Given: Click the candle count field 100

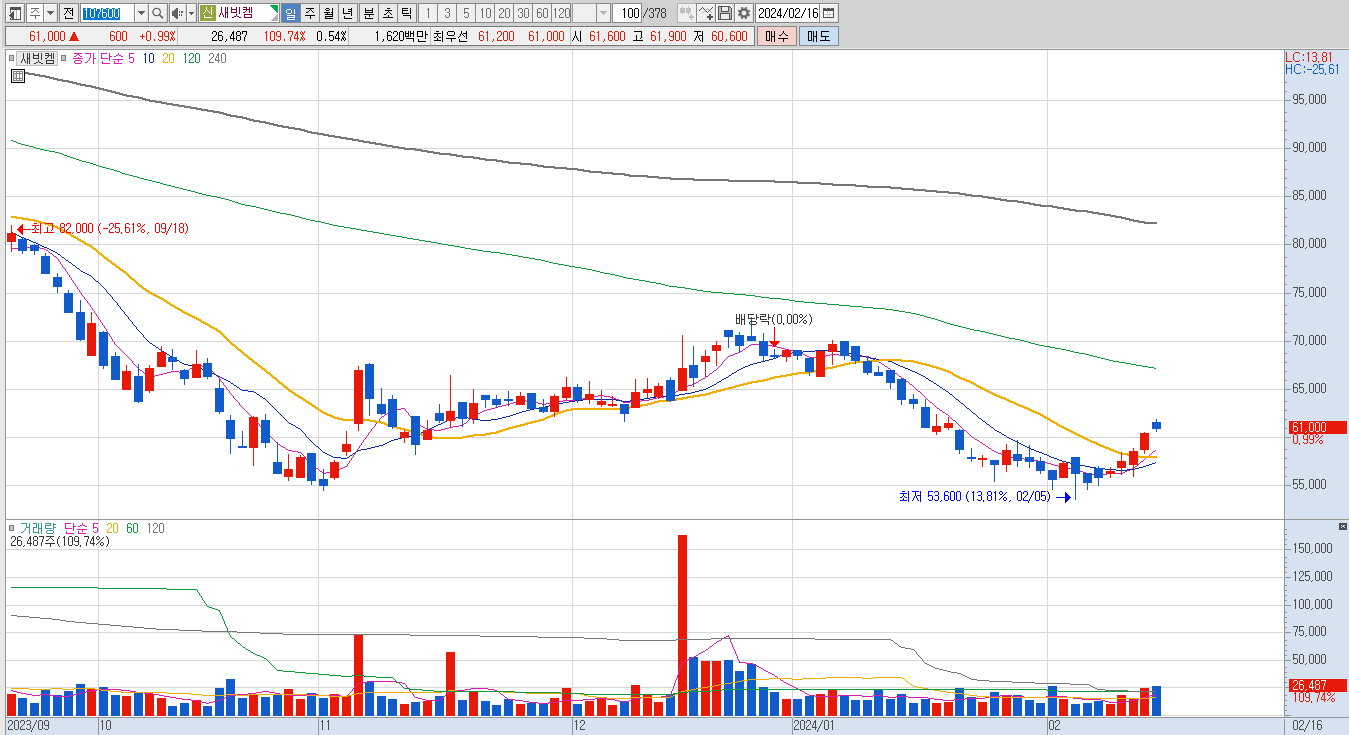Looking at the screenshot, I should [x=627, y=13].
